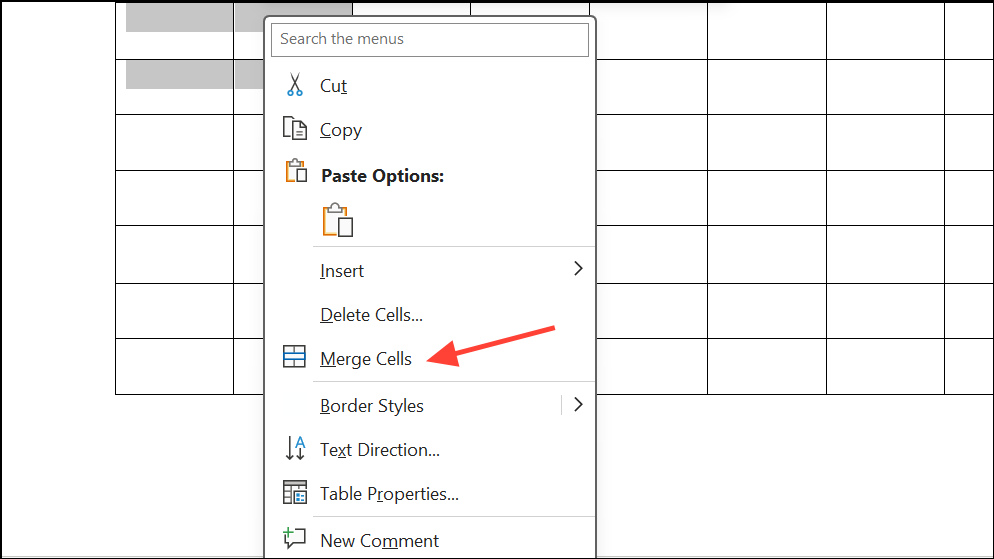Select the Merge Cells text label
Screen dimensions: 994x559
(x=365, y=359)
